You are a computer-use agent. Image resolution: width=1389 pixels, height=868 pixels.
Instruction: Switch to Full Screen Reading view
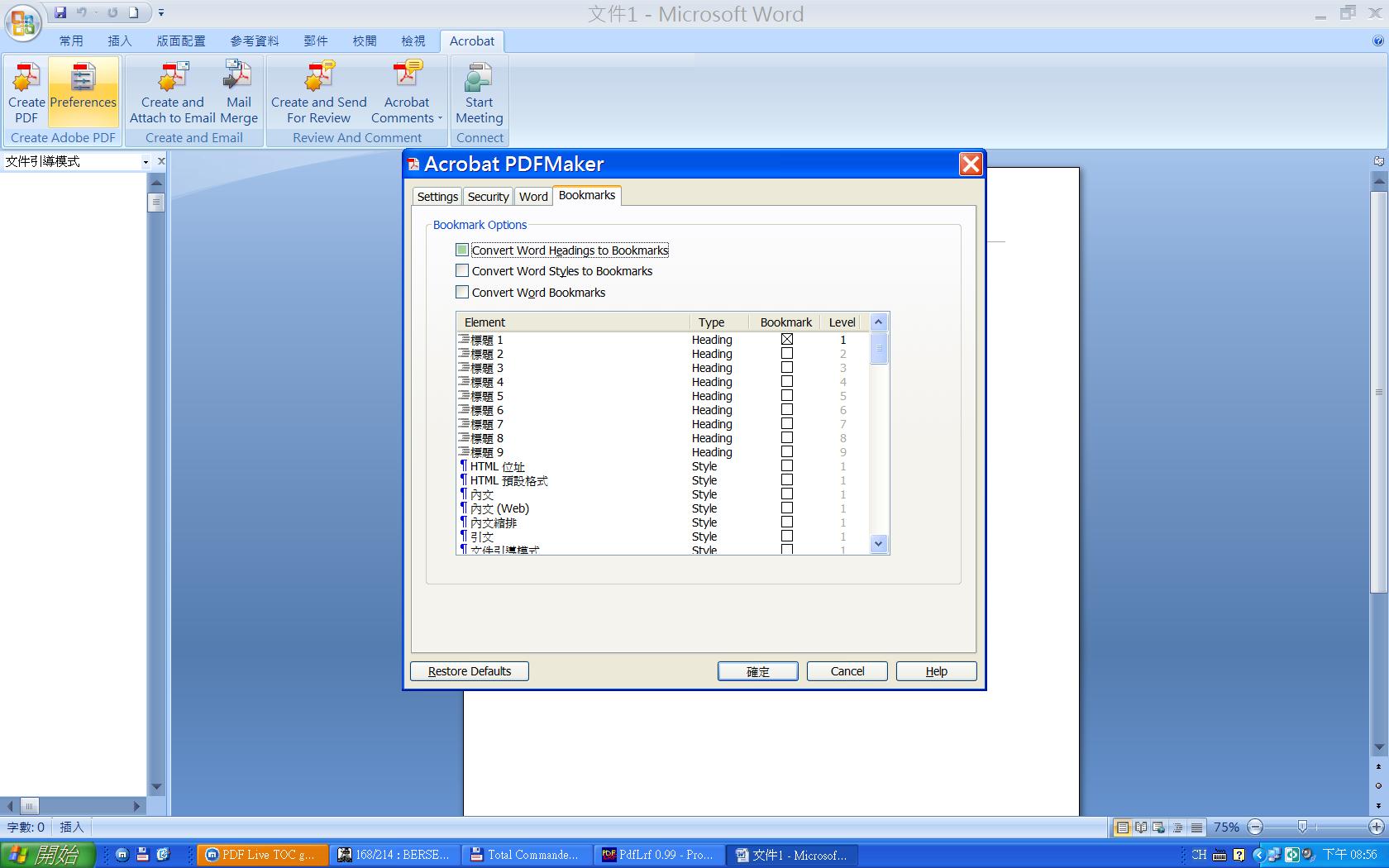pos(1141,827)
